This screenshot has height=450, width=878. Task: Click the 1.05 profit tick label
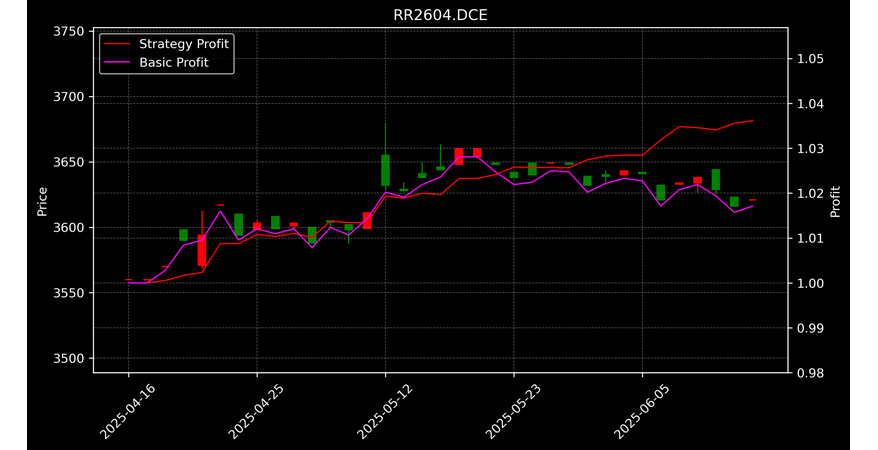(x=810, y=59)
